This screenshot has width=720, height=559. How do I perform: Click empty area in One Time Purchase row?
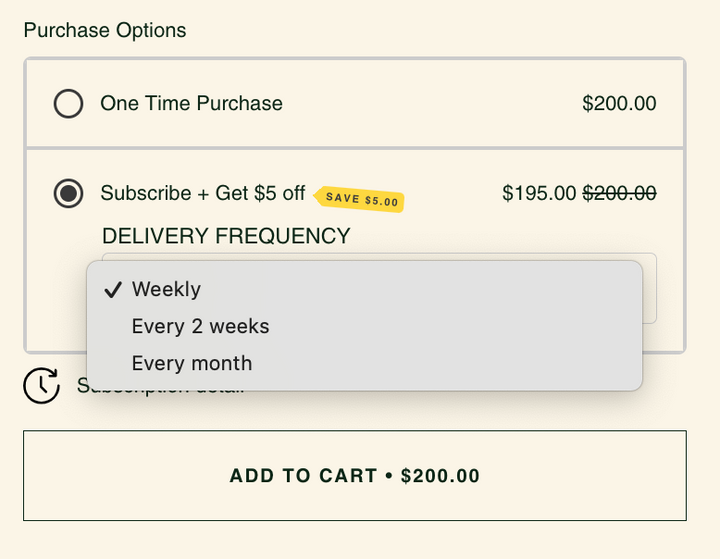click(x=432, y=103)
